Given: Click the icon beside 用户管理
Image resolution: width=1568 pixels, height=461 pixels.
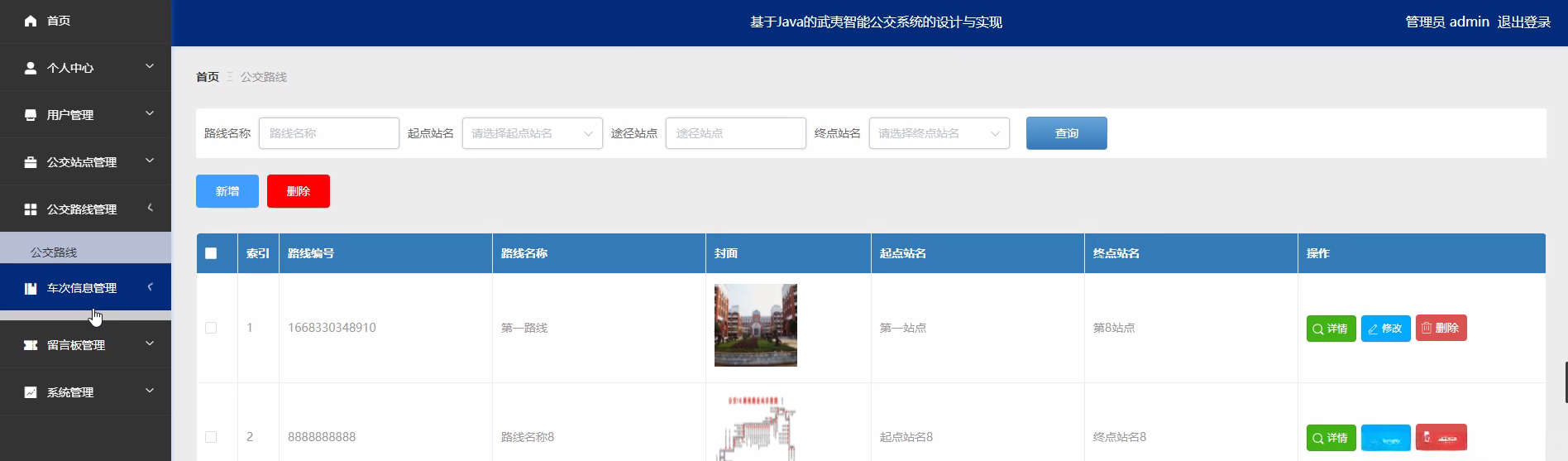Looking at the screenshot, I should 31,115.
